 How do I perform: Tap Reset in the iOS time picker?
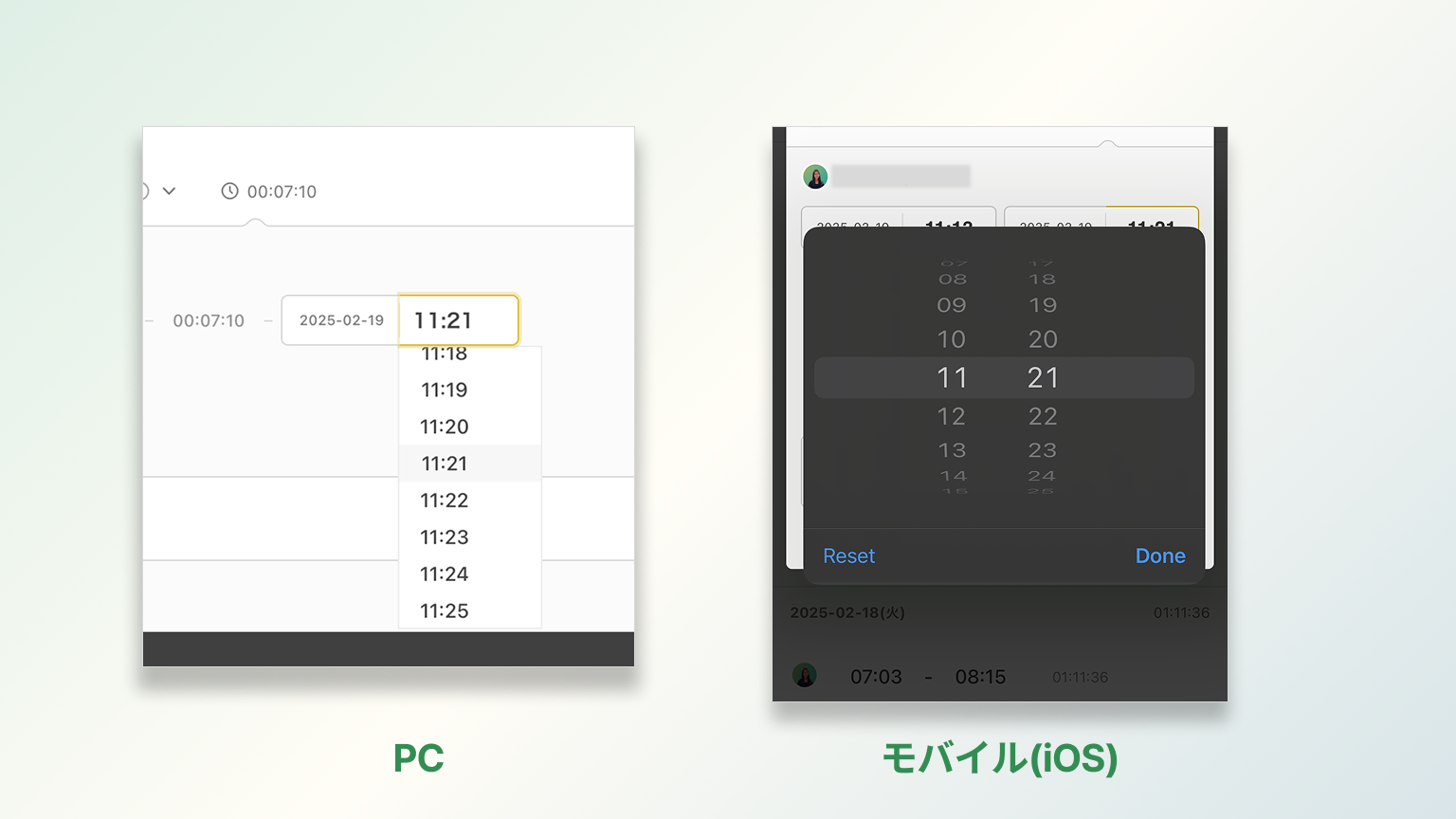[x=848, y=556]
